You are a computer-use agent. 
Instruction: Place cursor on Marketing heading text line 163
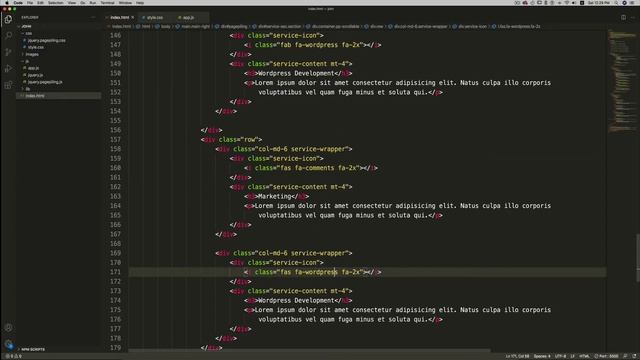275,196
